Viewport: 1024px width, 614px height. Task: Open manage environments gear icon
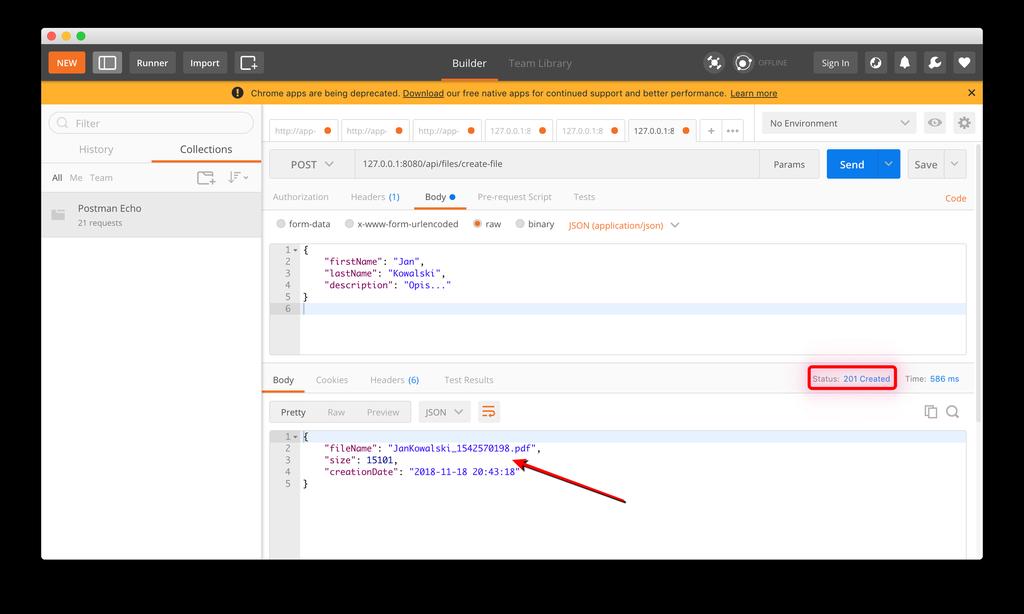tap(964, 123)
